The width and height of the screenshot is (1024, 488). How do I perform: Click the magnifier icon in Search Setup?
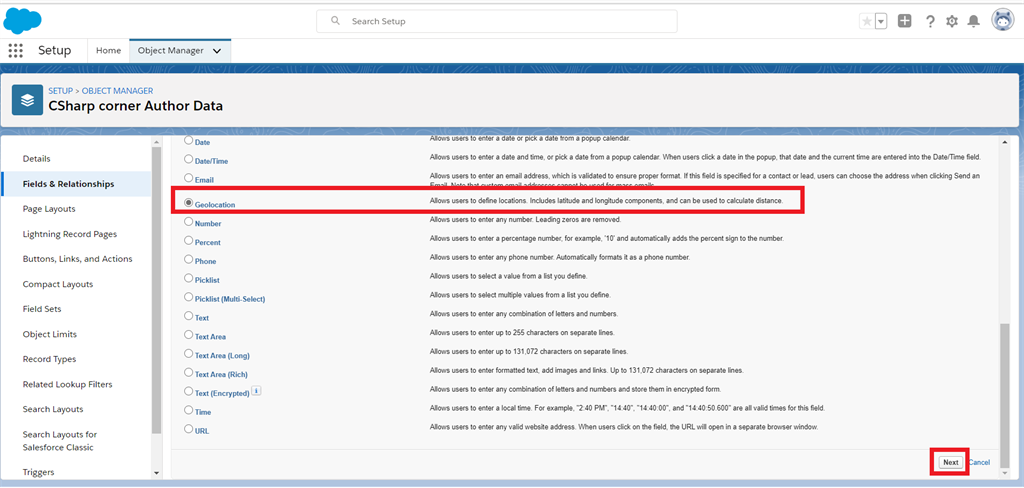tap(335, 21)
